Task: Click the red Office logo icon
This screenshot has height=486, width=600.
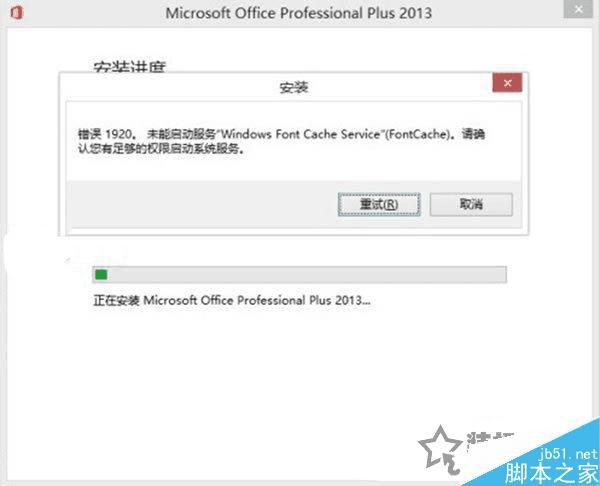Action: [16, 12]
